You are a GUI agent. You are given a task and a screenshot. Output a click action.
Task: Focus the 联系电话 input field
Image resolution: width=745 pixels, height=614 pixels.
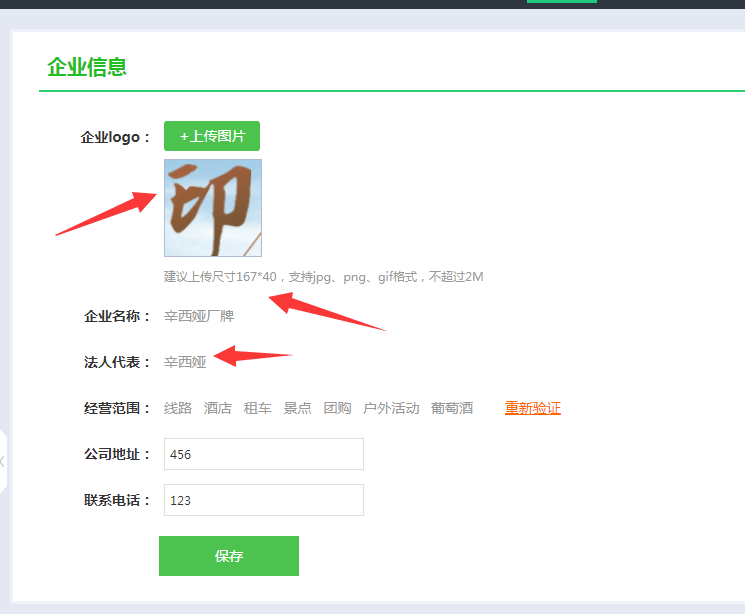point(263,500)
